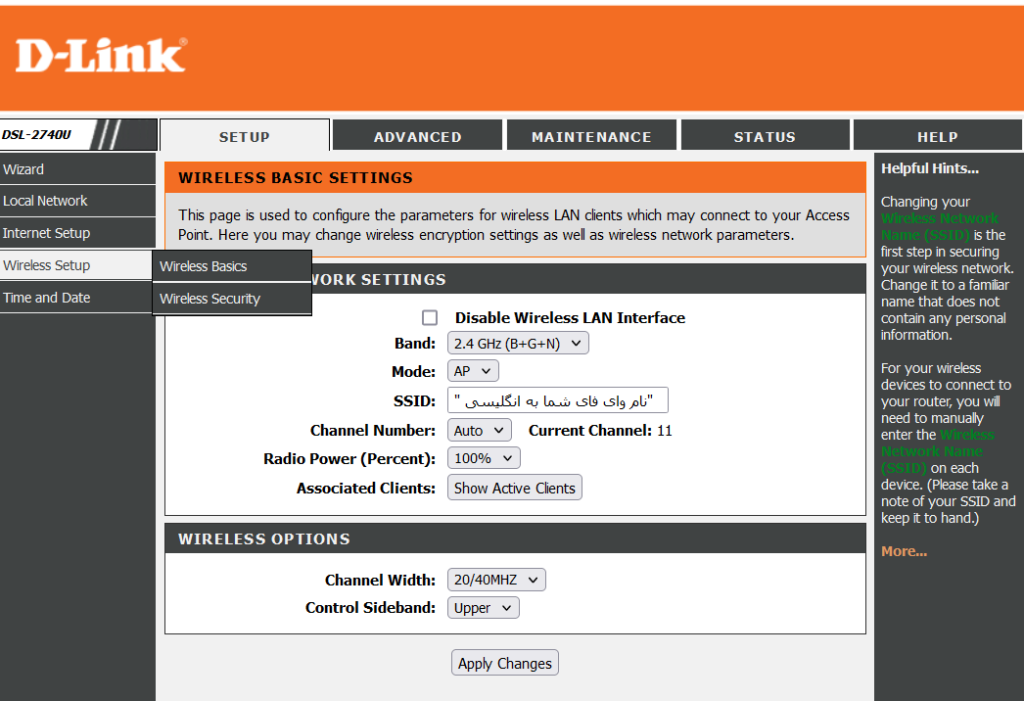Viewport: 1024px width, 701px height.
Task: Change the Radio Power percent dropdown
Action: [x=483, y=458]
